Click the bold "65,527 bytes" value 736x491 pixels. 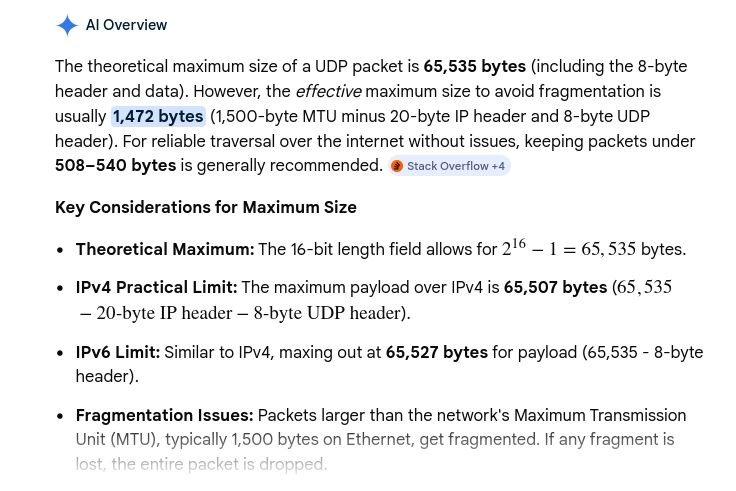tap(436, 352)
